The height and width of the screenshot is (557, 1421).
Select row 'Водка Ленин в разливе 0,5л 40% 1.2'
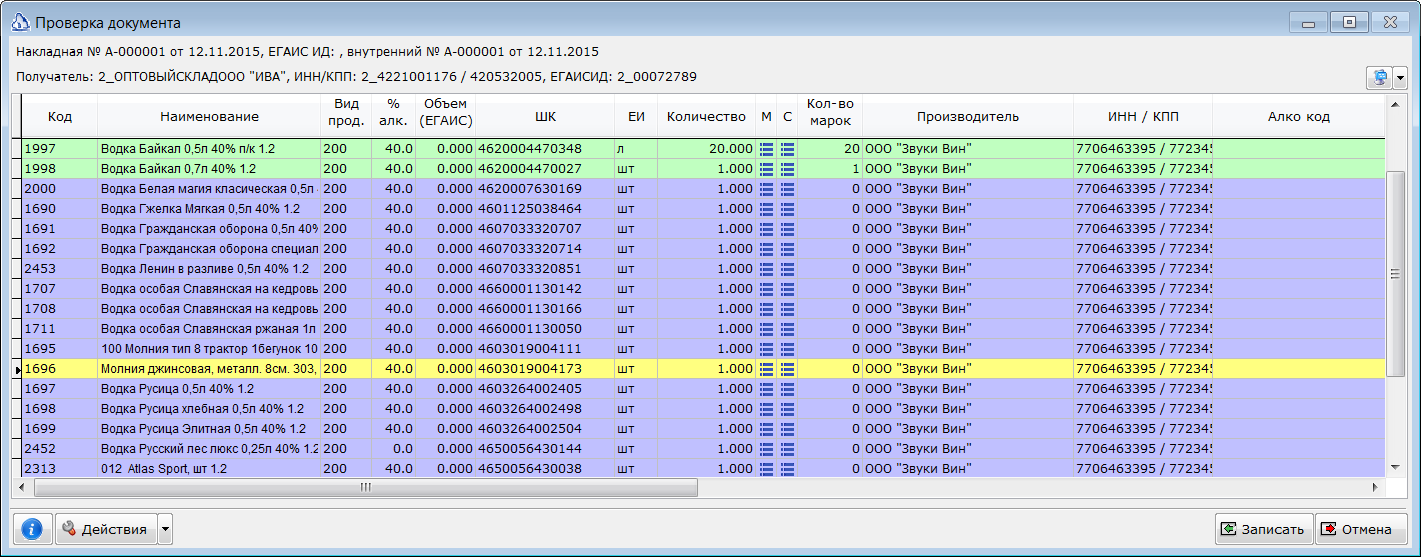(703, 268)
